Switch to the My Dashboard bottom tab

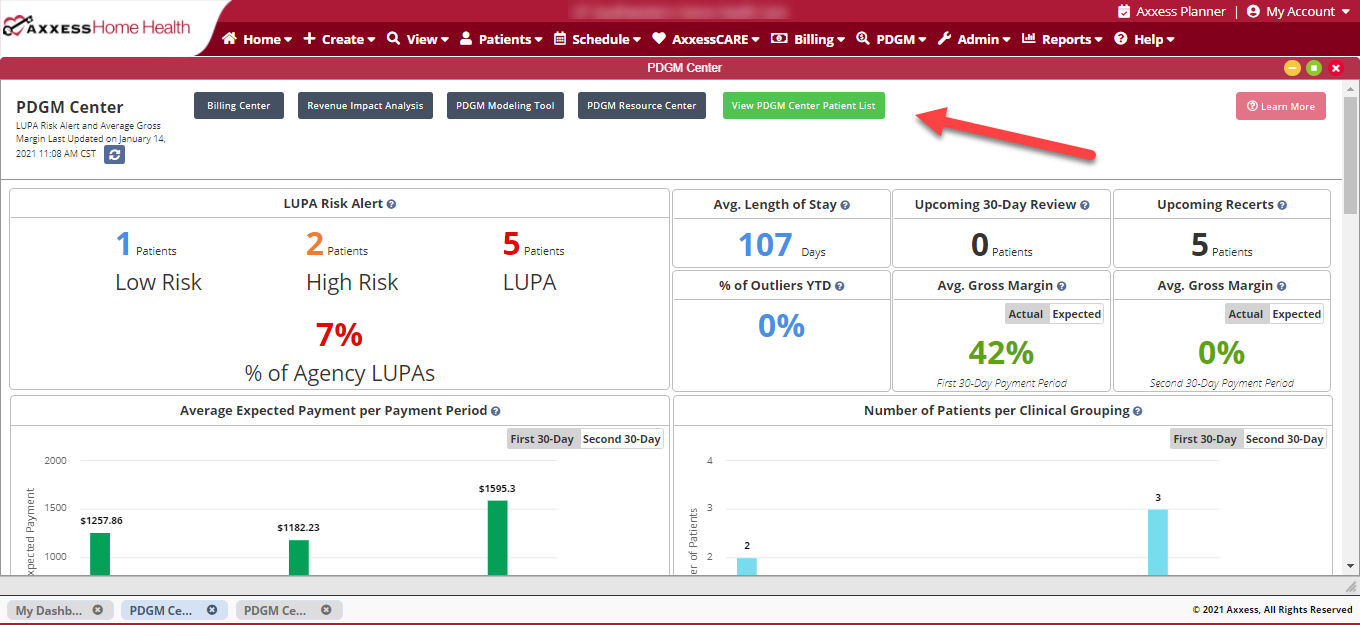(49, 610)
